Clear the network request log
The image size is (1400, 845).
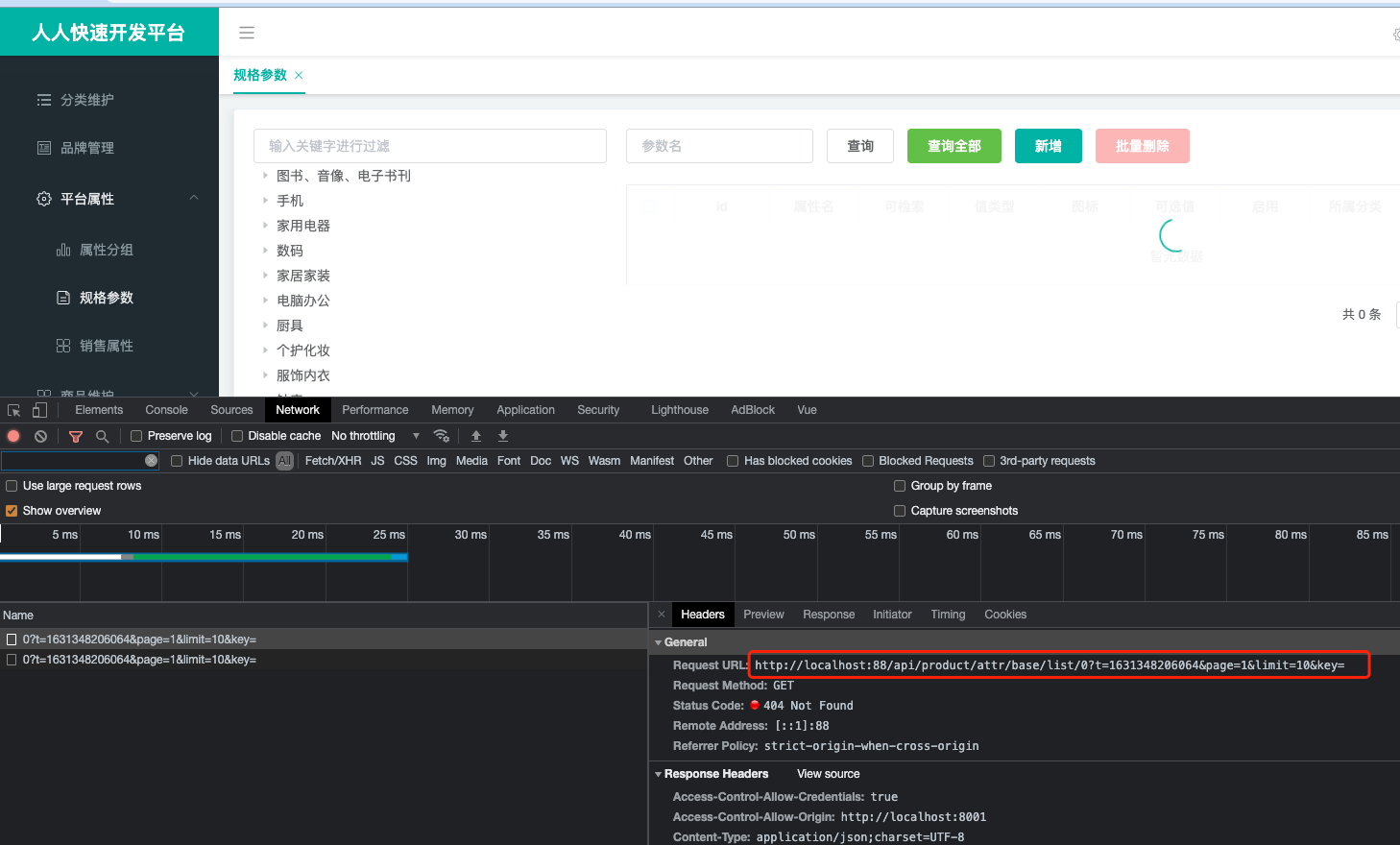point(39,435)
